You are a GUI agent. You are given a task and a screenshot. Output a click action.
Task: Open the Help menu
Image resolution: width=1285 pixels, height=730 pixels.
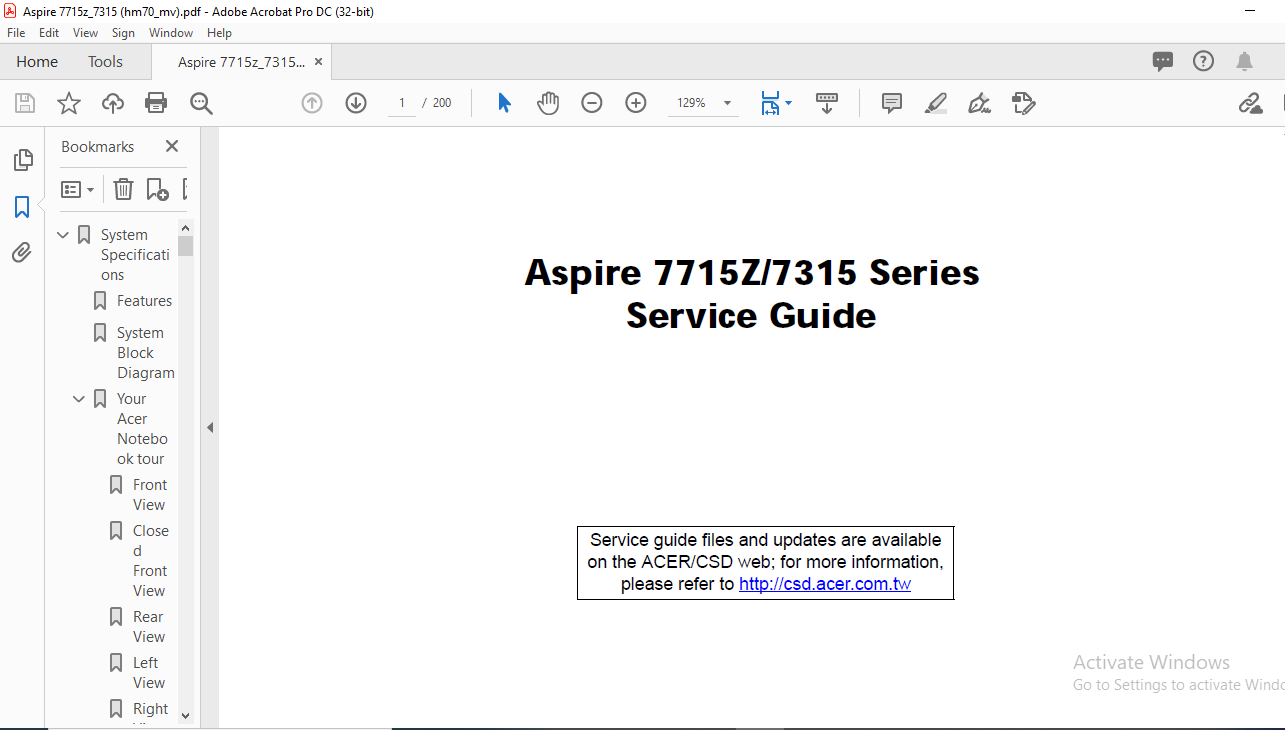(219, 33)
